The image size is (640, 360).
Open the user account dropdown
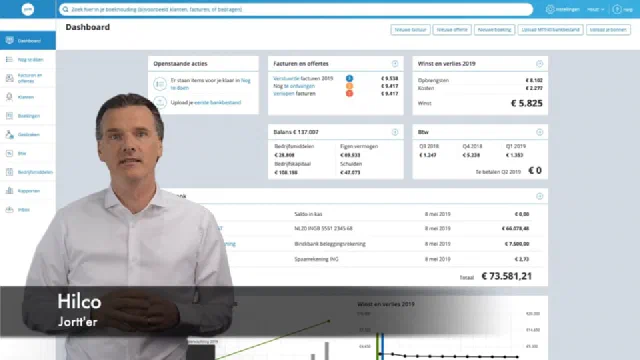[596, 9]
